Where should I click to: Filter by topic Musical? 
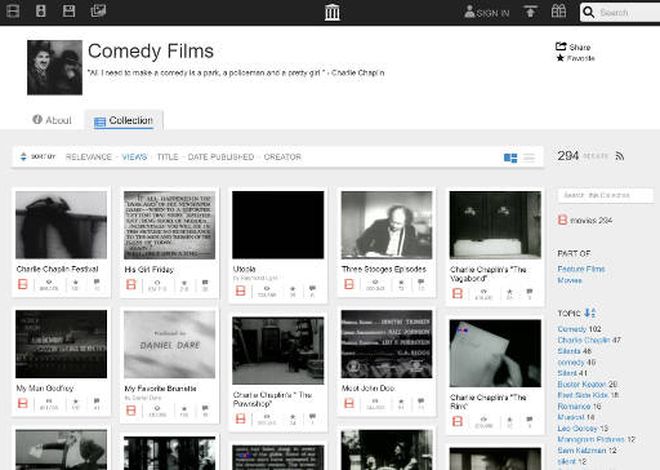tap(571, 417)
